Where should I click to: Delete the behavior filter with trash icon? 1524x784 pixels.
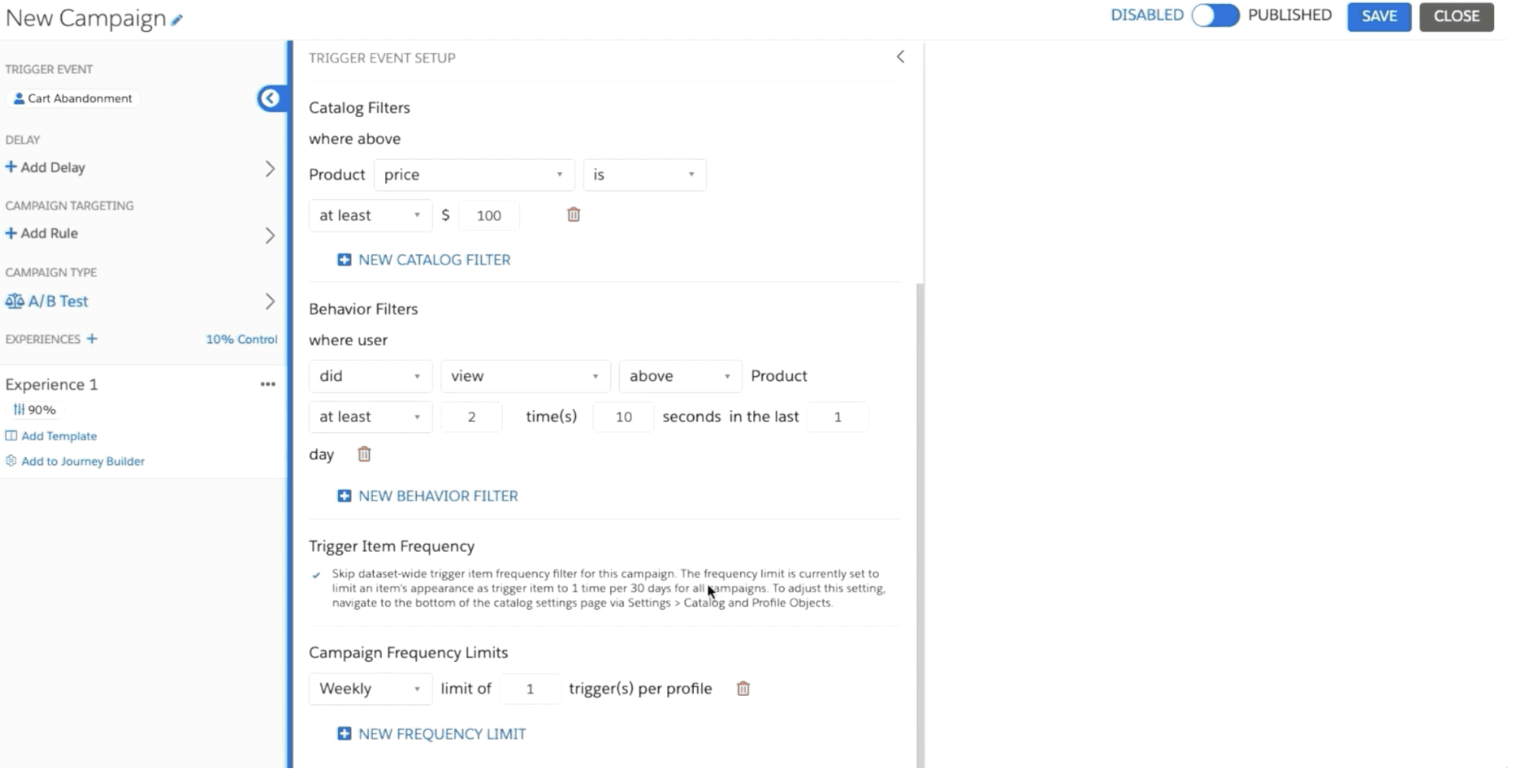(x=364, y=454)
